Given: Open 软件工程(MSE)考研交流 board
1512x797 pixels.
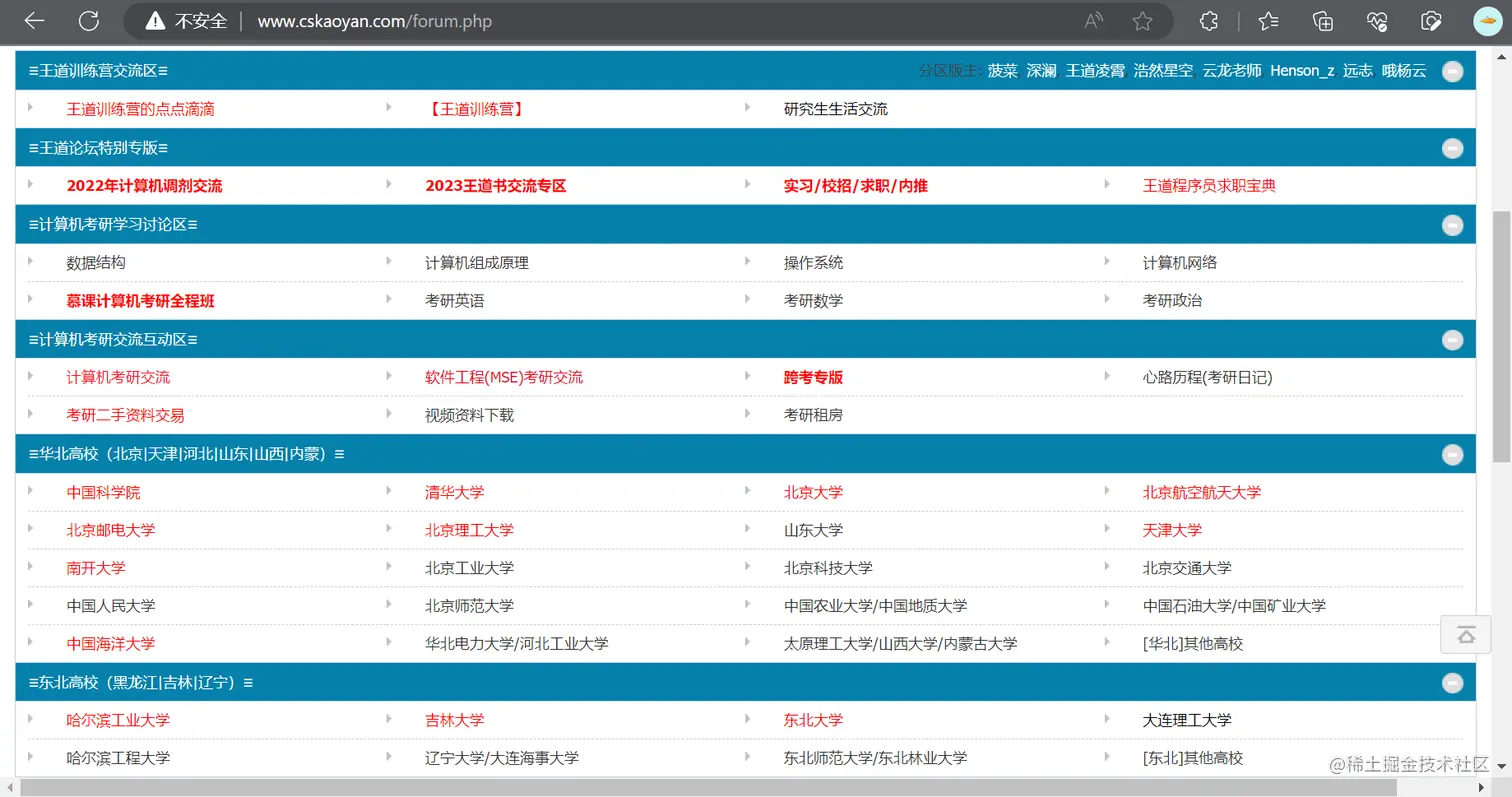Looking at the screenshot, I should click(504, 378).
